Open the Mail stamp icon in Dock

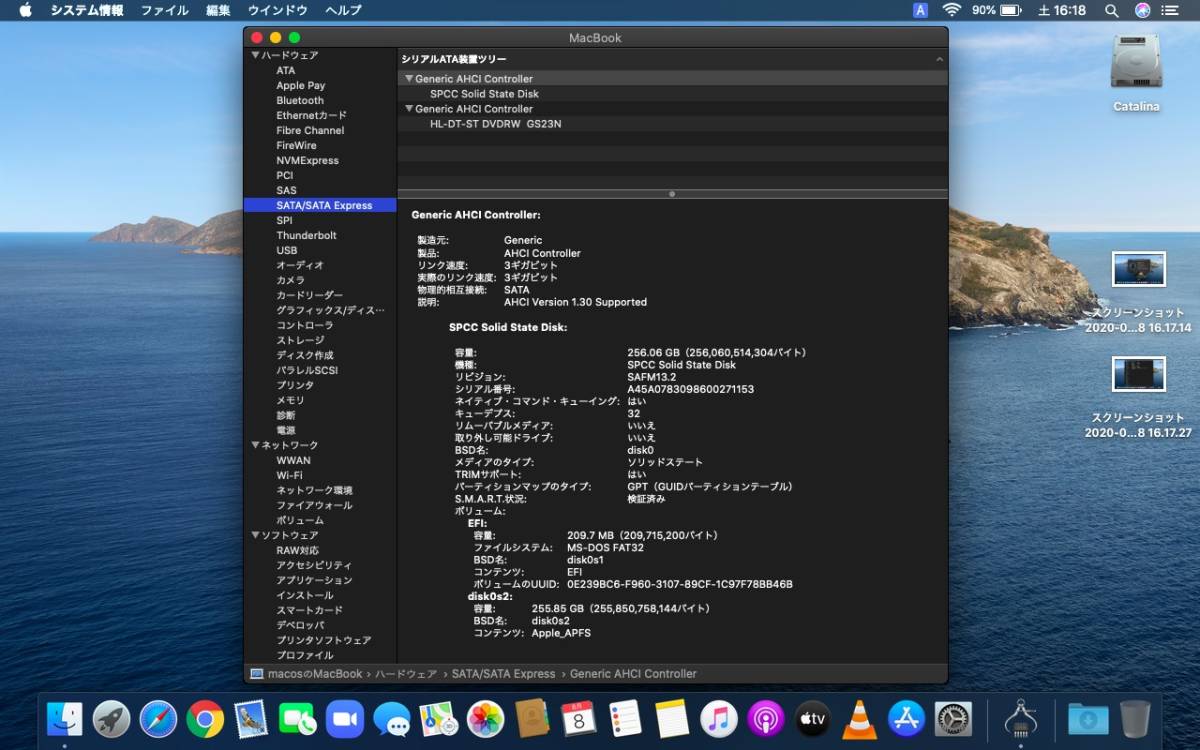(x=251, y=718)
